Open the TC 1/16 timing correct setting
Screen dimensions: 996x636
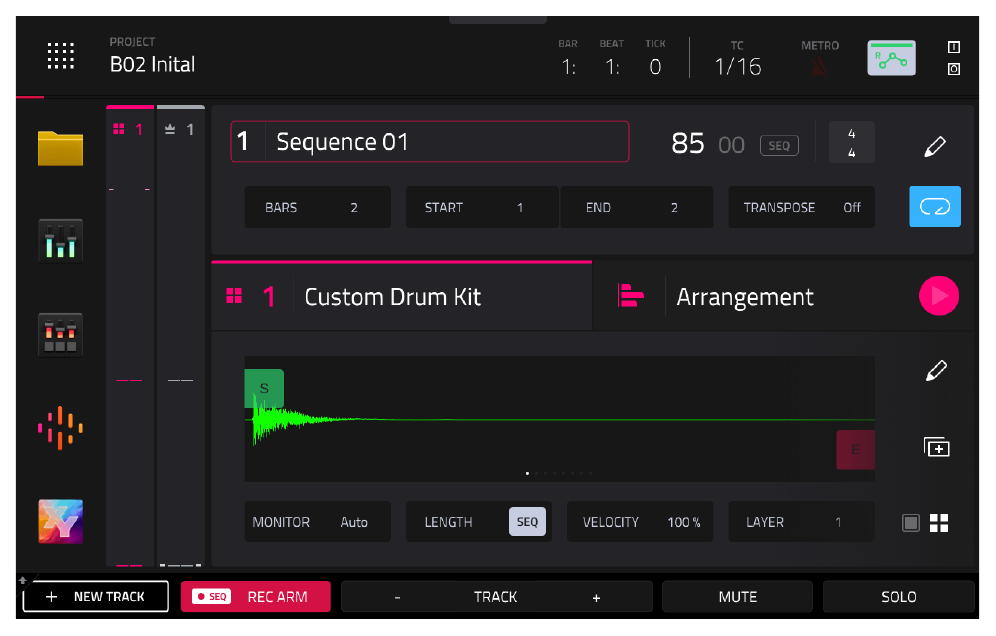pyautogui.click(x=737, y=66)
